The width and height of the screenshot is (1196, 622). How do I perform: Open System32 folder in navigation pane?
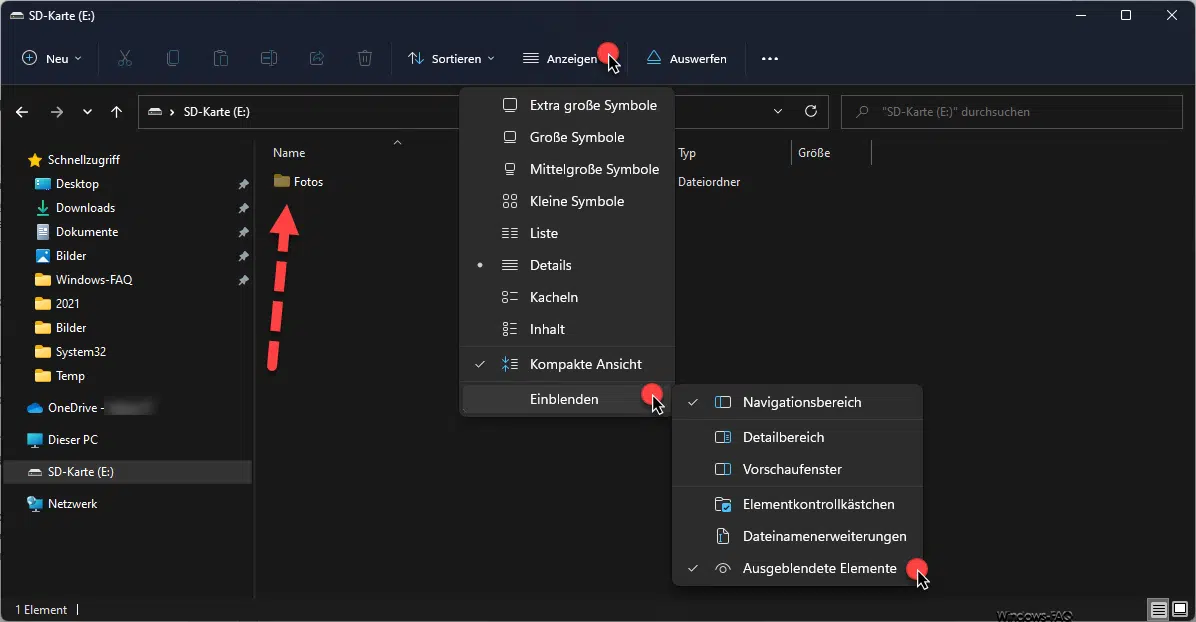pyautogui.click(x=71, y=352)
